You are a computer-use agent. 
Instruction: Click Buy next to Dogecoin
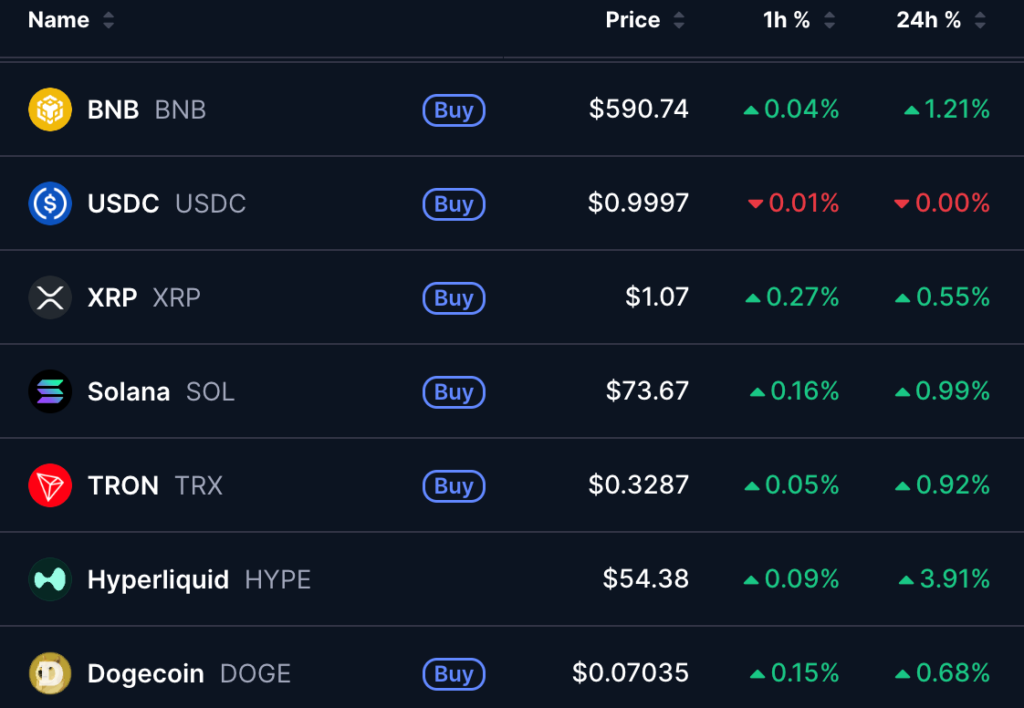454,674
